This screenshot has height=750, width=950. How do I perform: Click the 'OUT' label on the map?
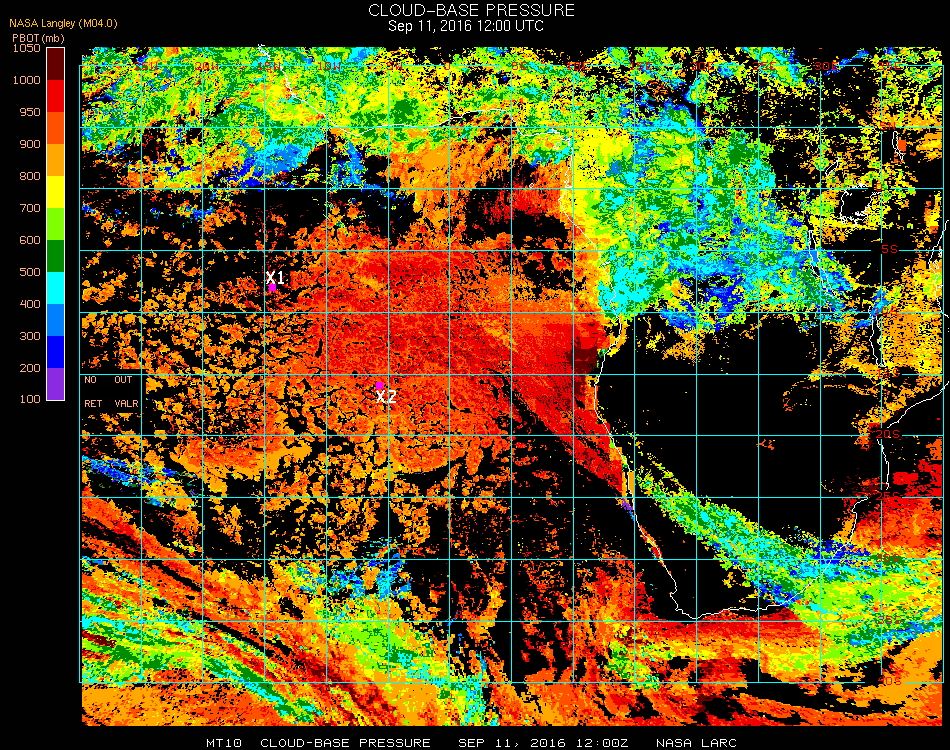tap(123, 380)
